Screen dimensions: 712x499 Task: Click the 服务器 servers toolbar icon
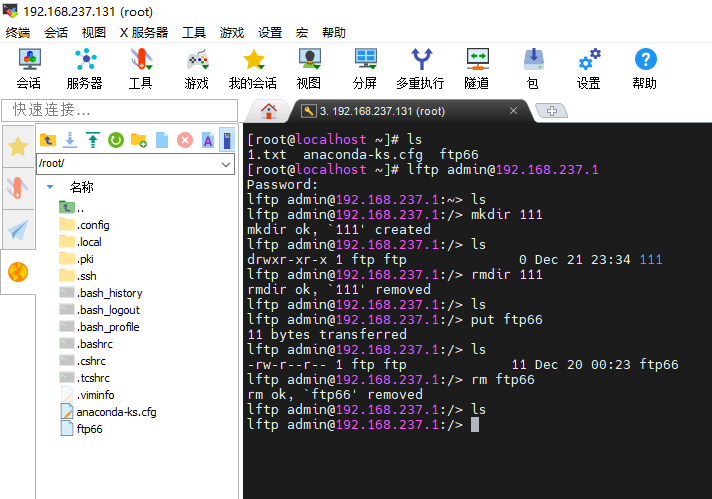[84, 68]
